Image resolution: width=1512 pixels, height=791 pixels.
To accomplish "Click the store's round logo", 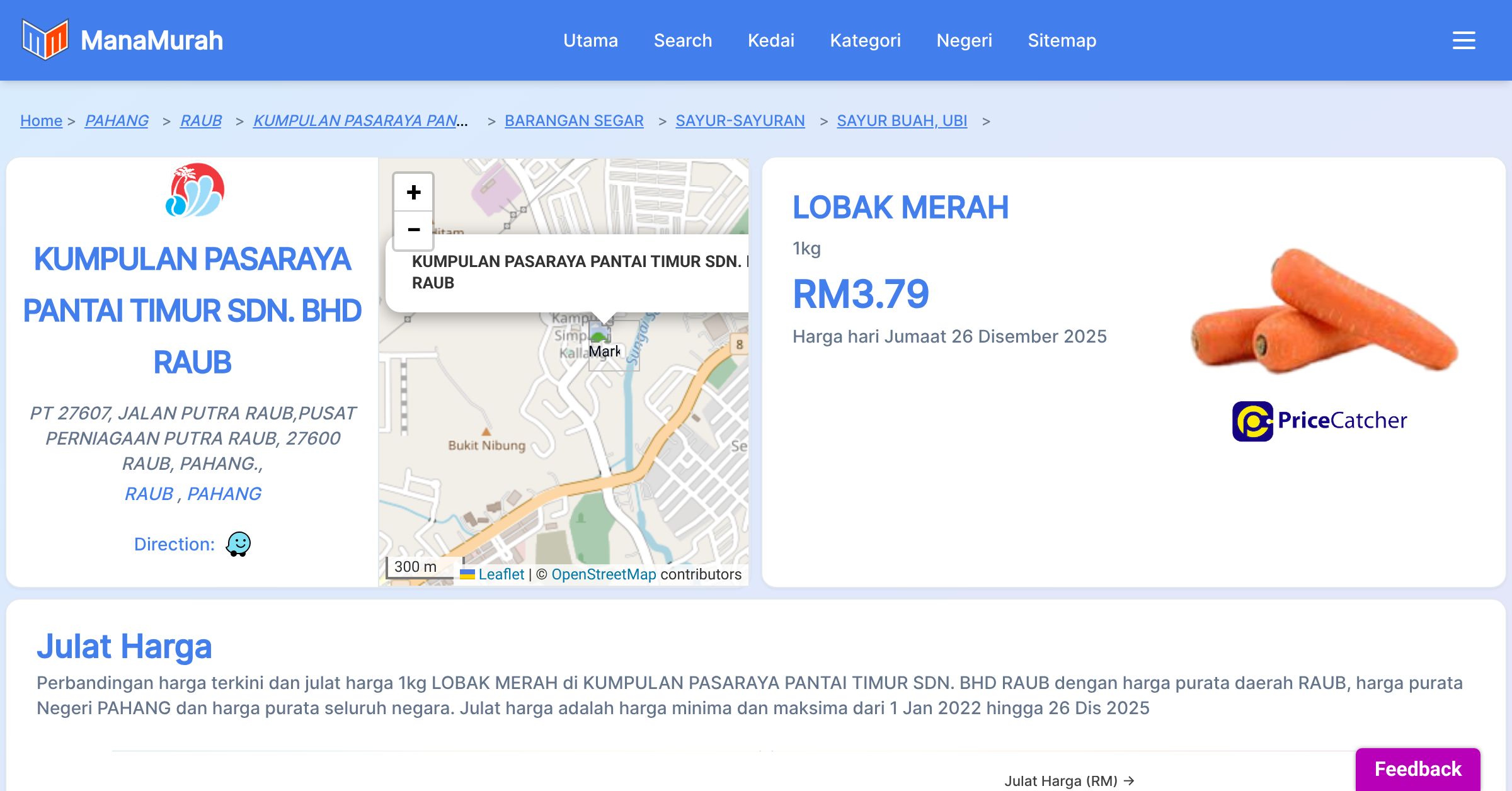I will pos(194,190).
